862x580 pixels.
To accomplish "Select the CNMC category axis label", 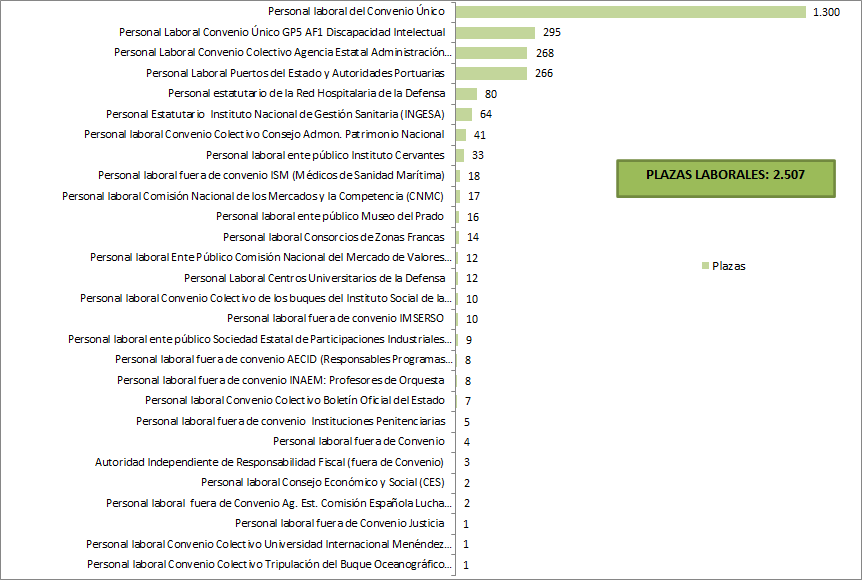I will [x=253, y=196].
